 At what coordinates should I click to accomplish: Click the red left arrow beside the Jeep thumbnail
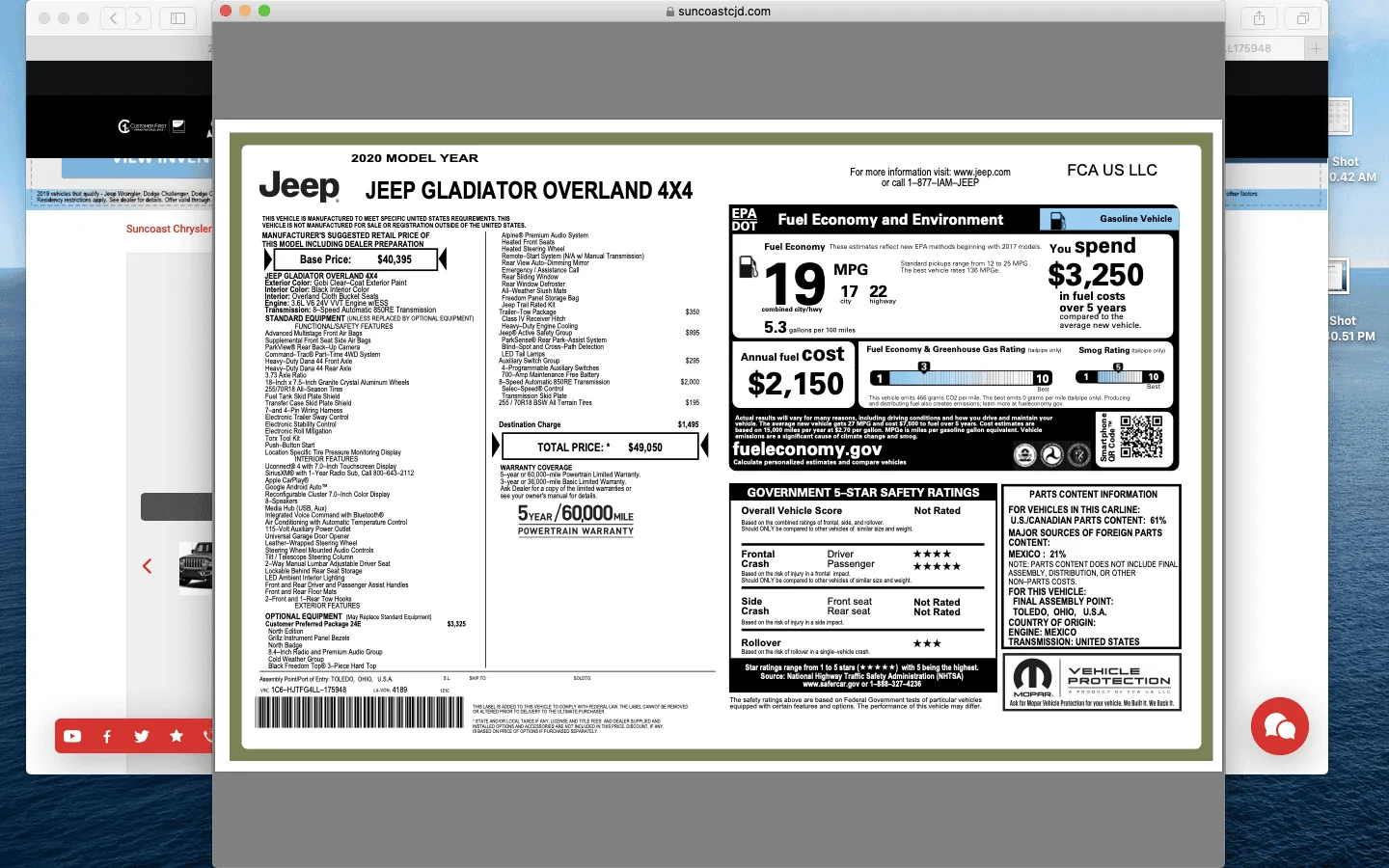tap(148, 566)
